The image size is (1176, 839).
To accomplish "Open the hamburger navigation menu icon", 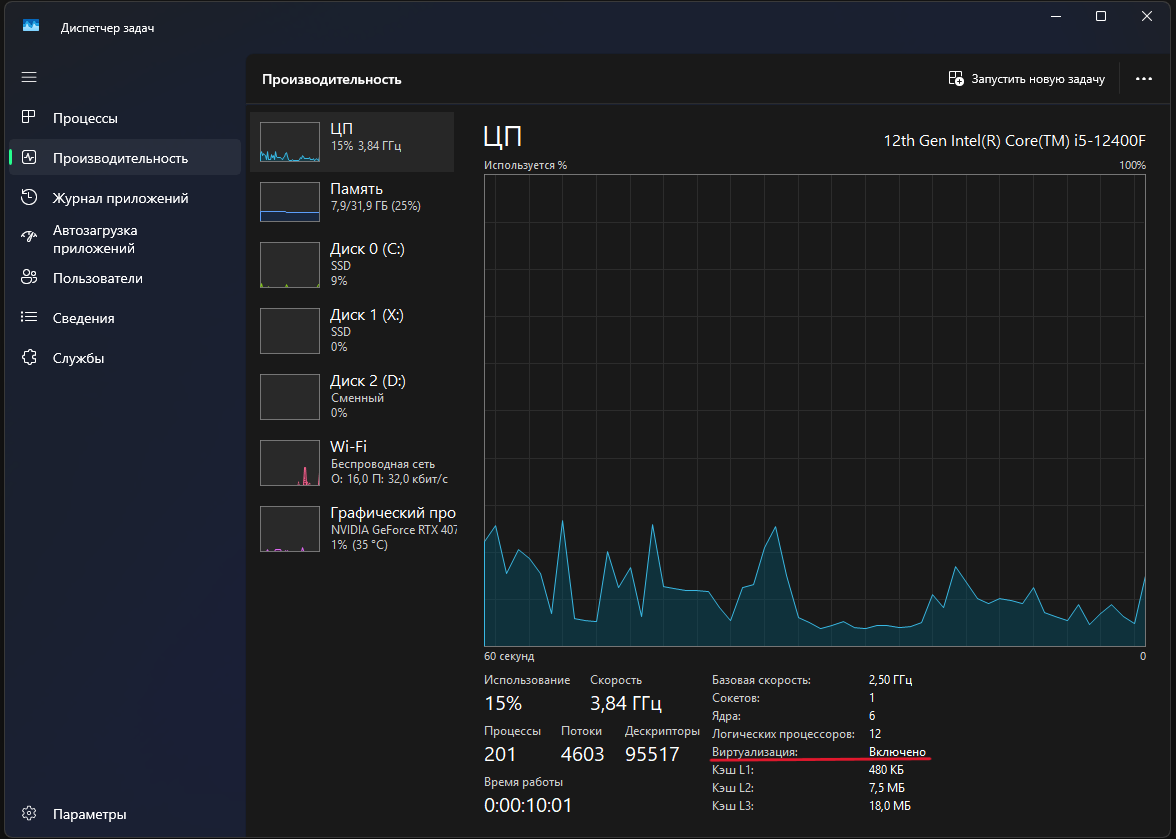I will (28, 77).
